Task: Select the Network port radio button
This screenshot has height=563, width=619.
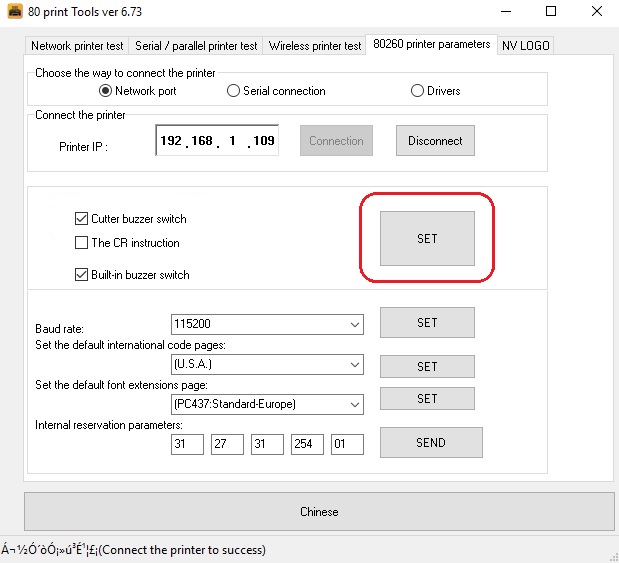Action: tap(107, 91)
